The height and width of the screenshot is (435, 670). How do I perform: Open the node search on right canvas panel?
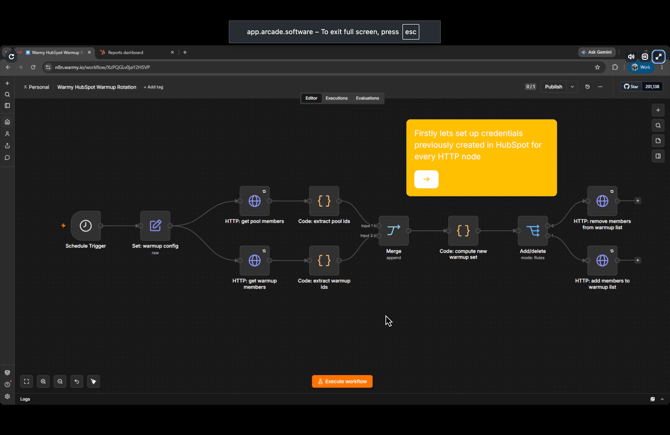point(658,126)
